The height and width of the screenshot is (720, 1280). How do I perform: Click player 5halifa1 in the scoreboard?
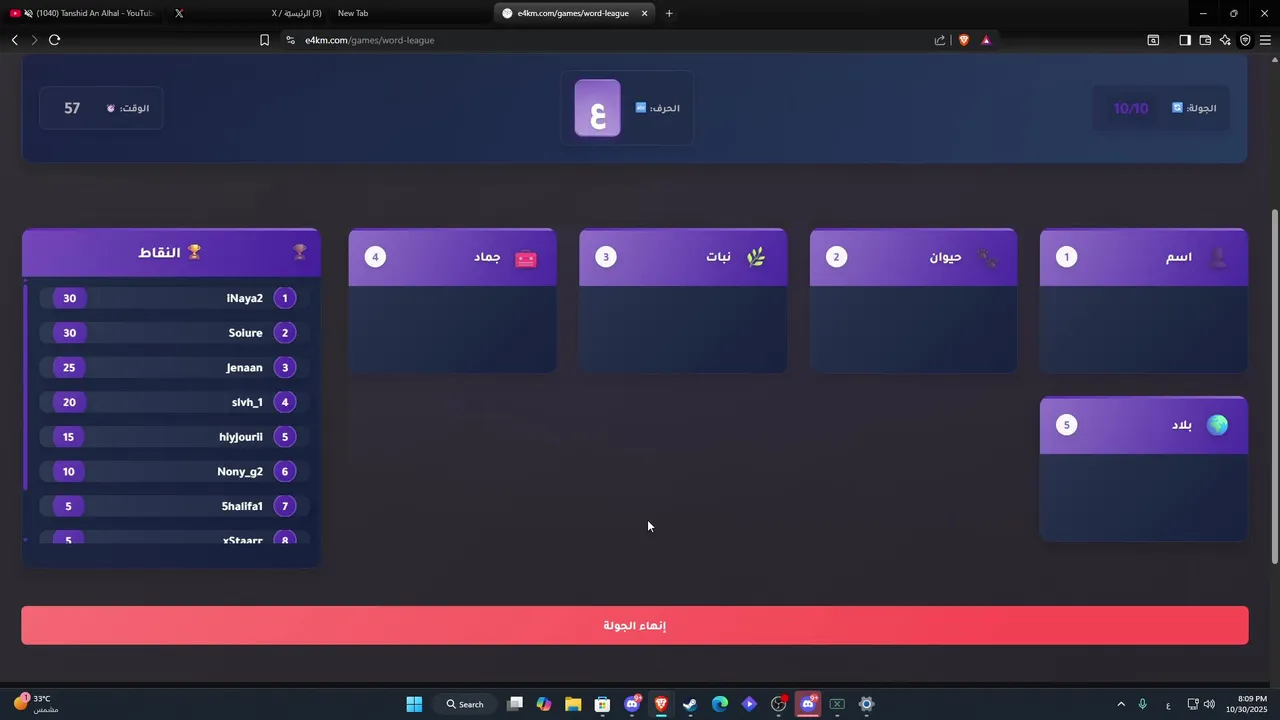click(174, 506)
